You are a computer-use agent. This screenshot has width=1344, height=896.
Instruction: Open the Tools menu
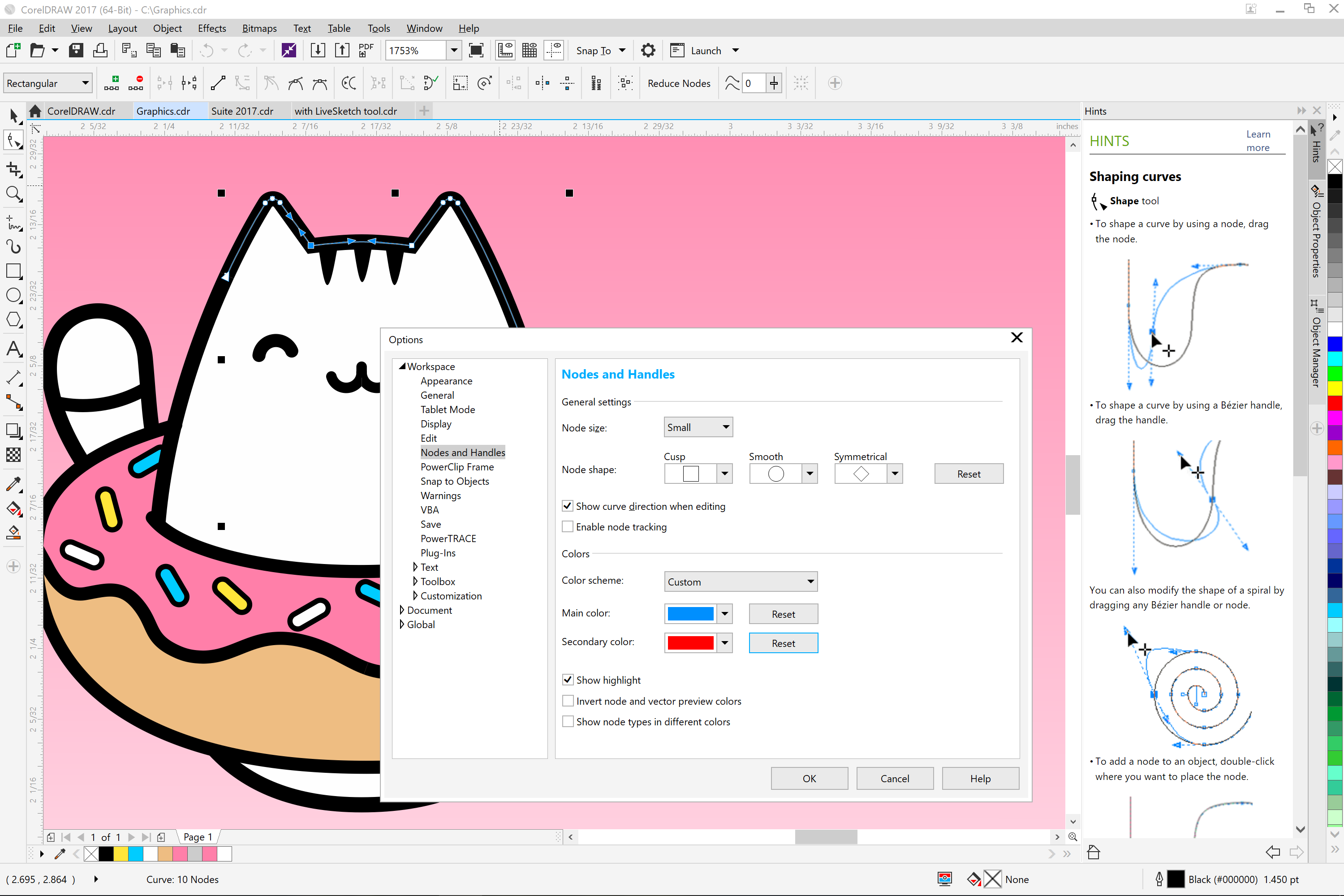point(378,28)
